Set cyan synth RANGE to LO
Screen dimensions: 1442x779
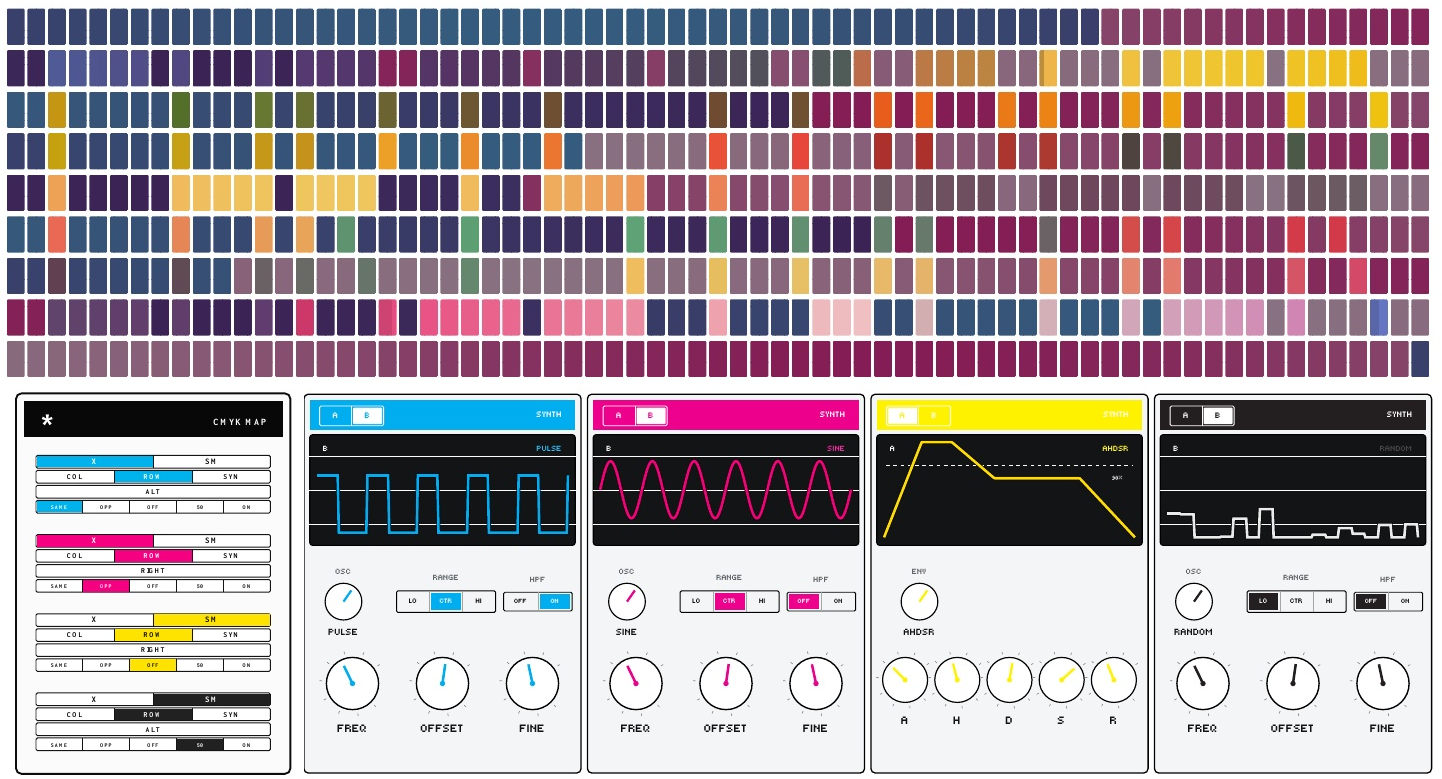413,602
